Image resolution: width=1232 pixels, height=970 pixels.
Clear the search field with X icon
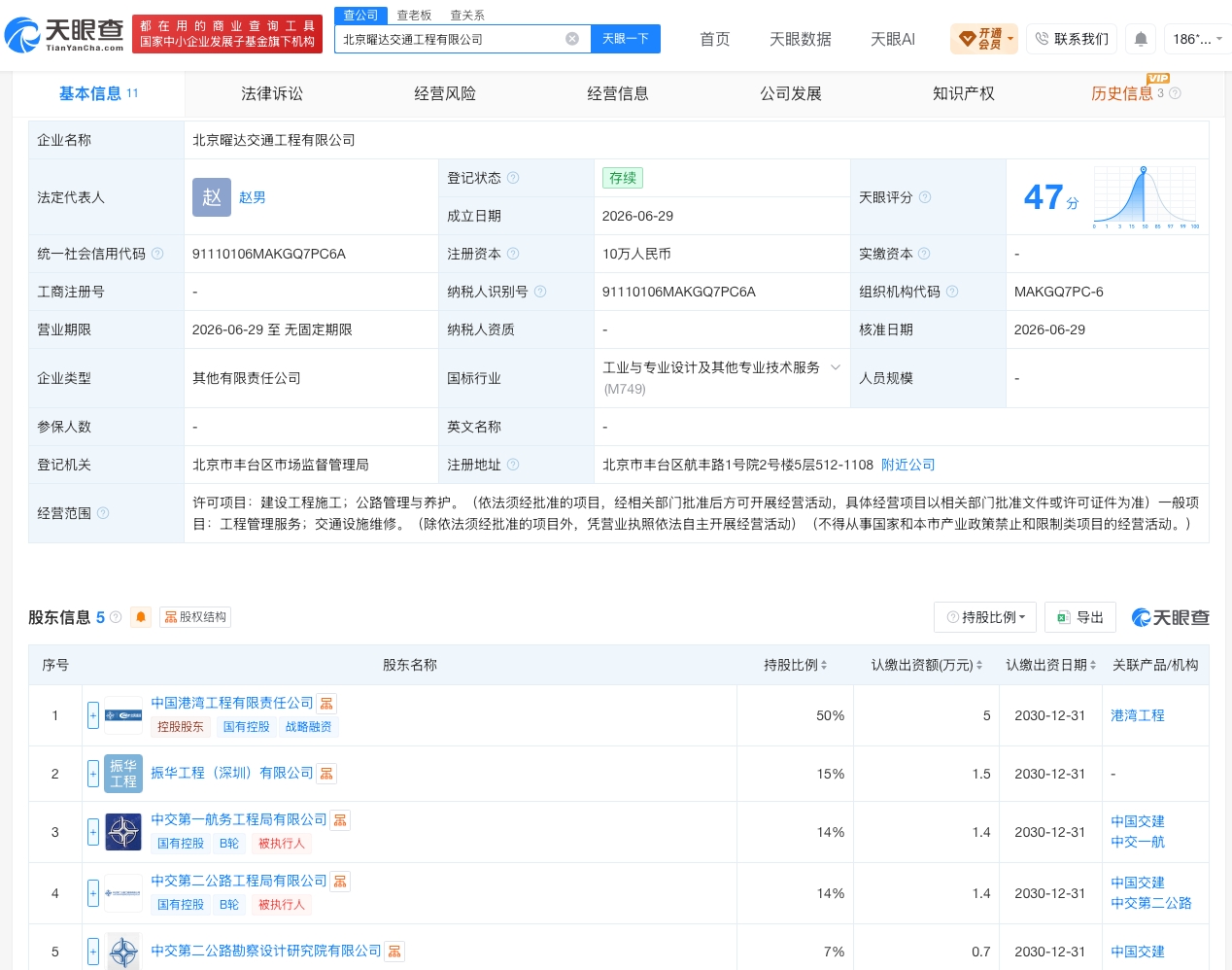572,39
